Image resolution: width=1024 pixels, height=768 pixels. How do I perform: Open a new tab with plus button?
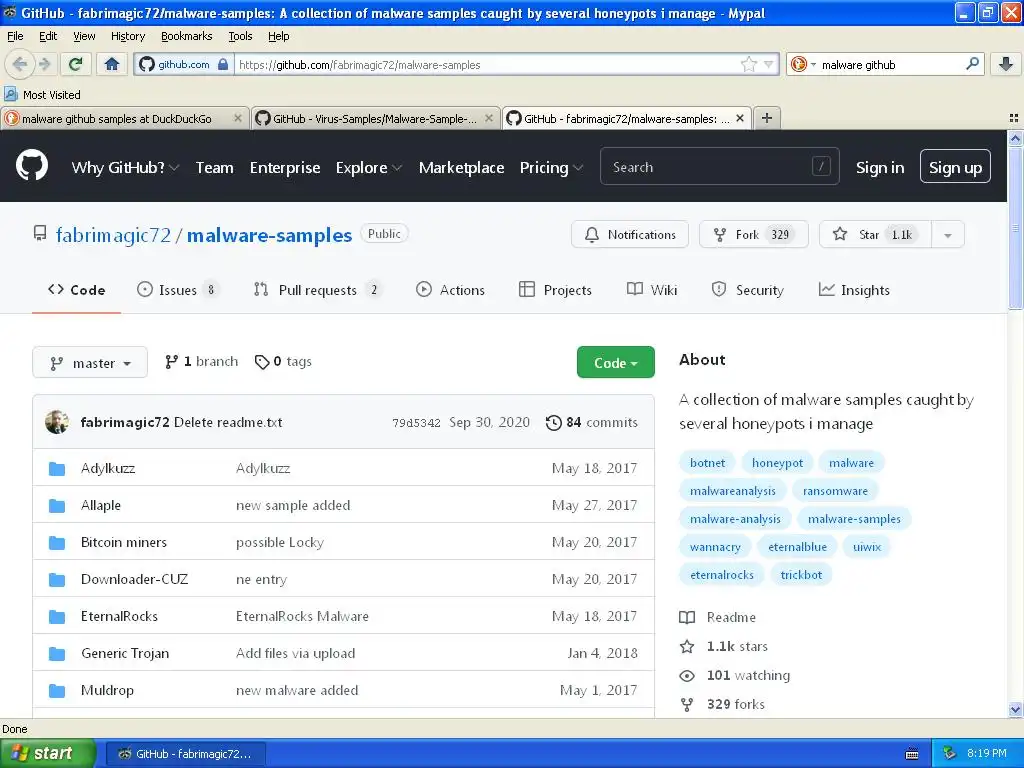(x=767, y=118)
